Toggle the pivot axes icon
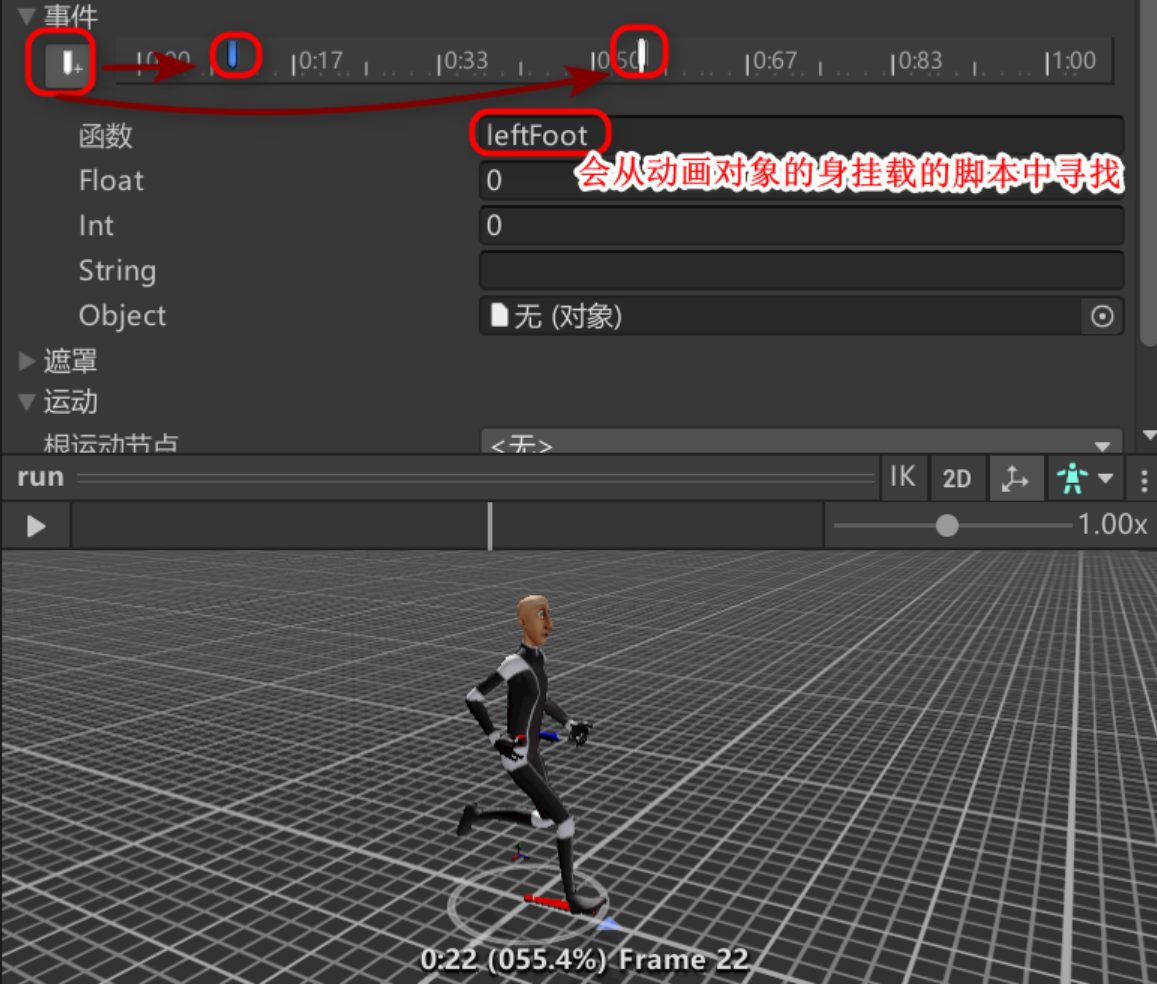The height and width of the screenshot is (984, 1157). click(x=1015, y=479)
